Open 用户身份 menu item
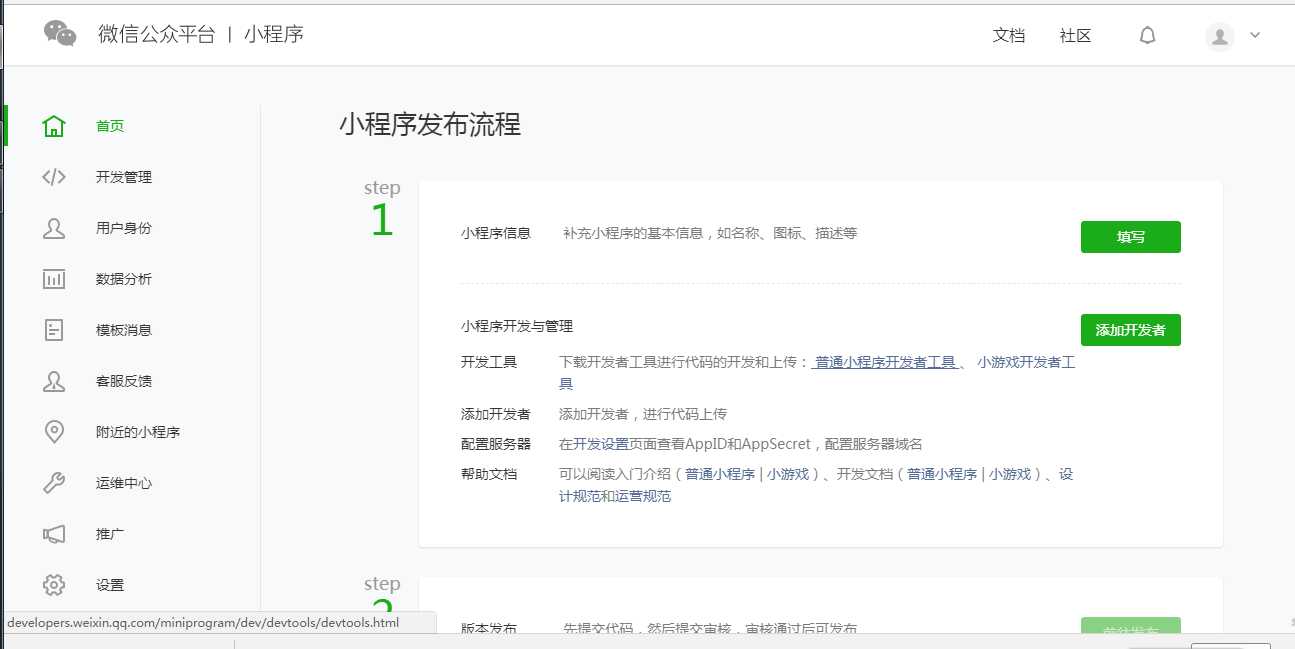Screen dimensions: 1295x649 point(124,228)
